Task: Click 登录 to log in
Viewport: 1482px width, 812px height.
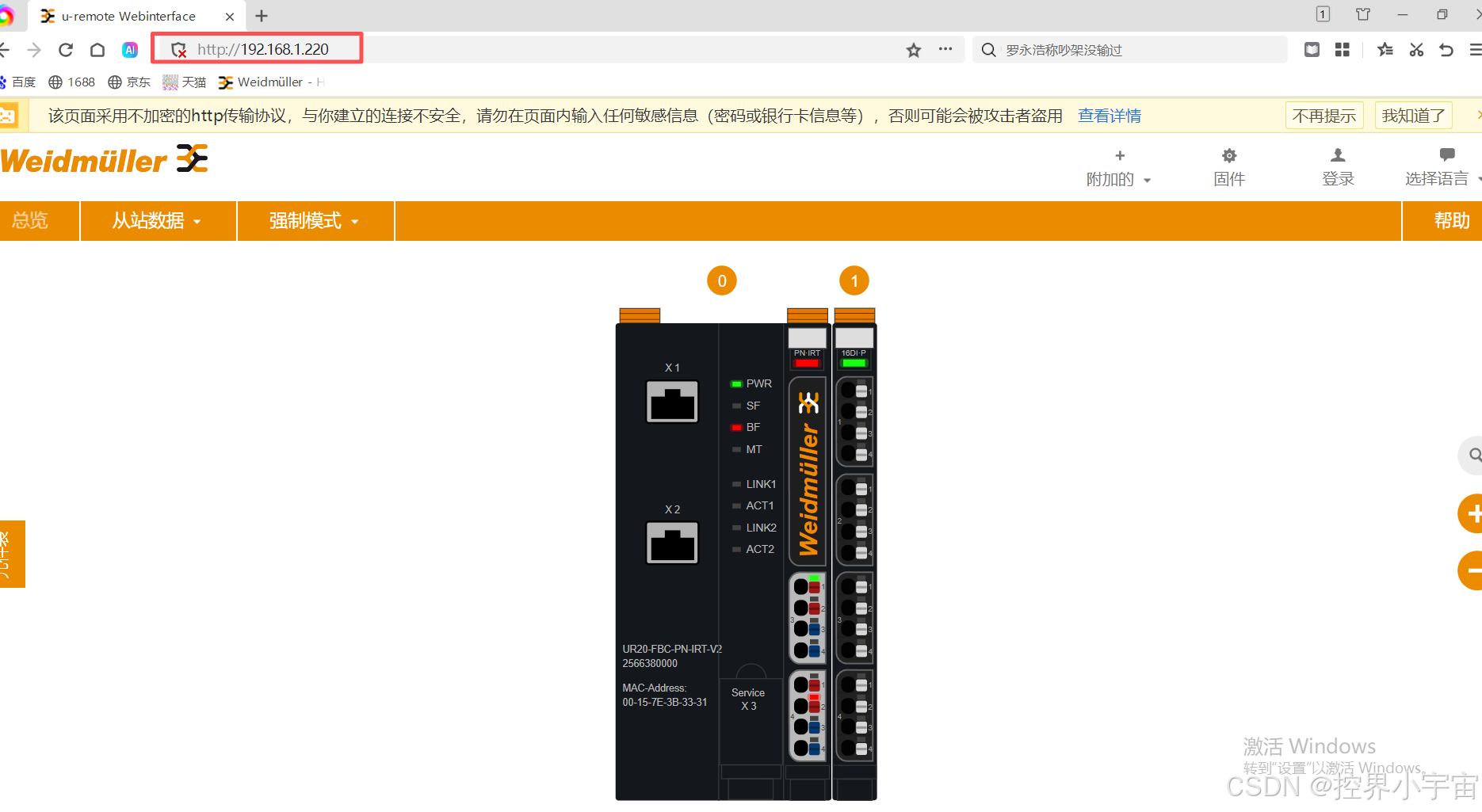Action: (1338, 167)
